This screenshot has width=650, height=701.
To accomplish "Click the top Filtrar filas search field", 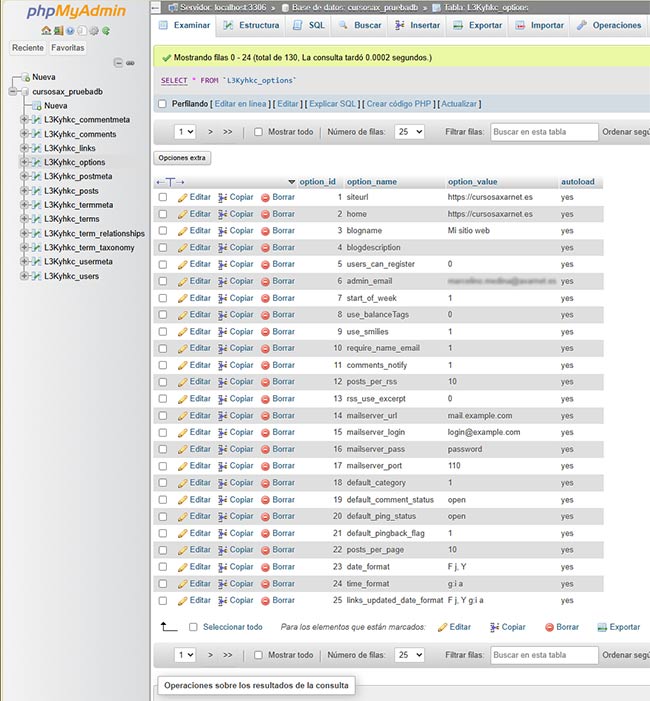I will click(x=544, y=132).
